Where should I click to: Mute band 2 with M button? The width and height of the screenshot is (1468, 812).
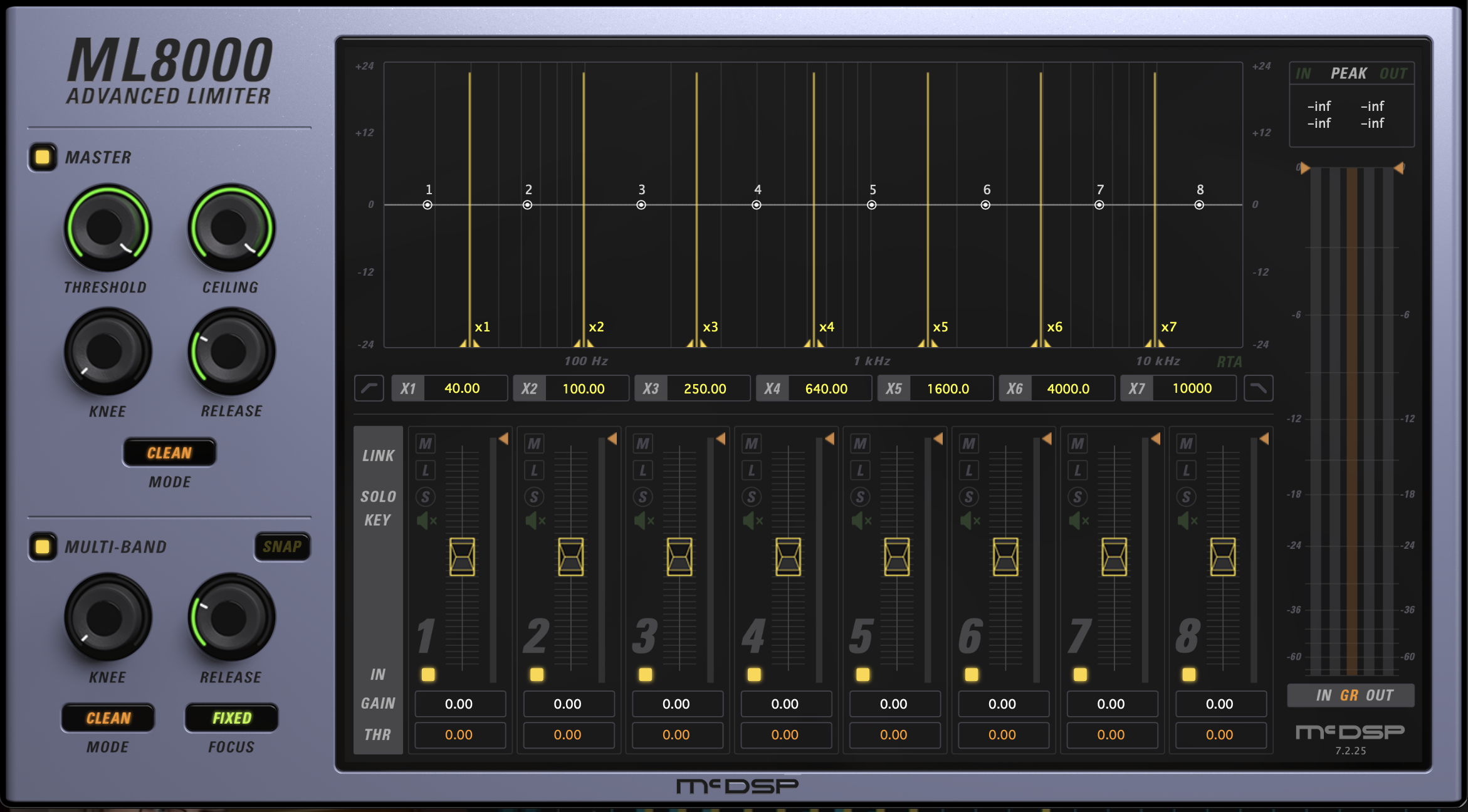click(x=534, y=444)
